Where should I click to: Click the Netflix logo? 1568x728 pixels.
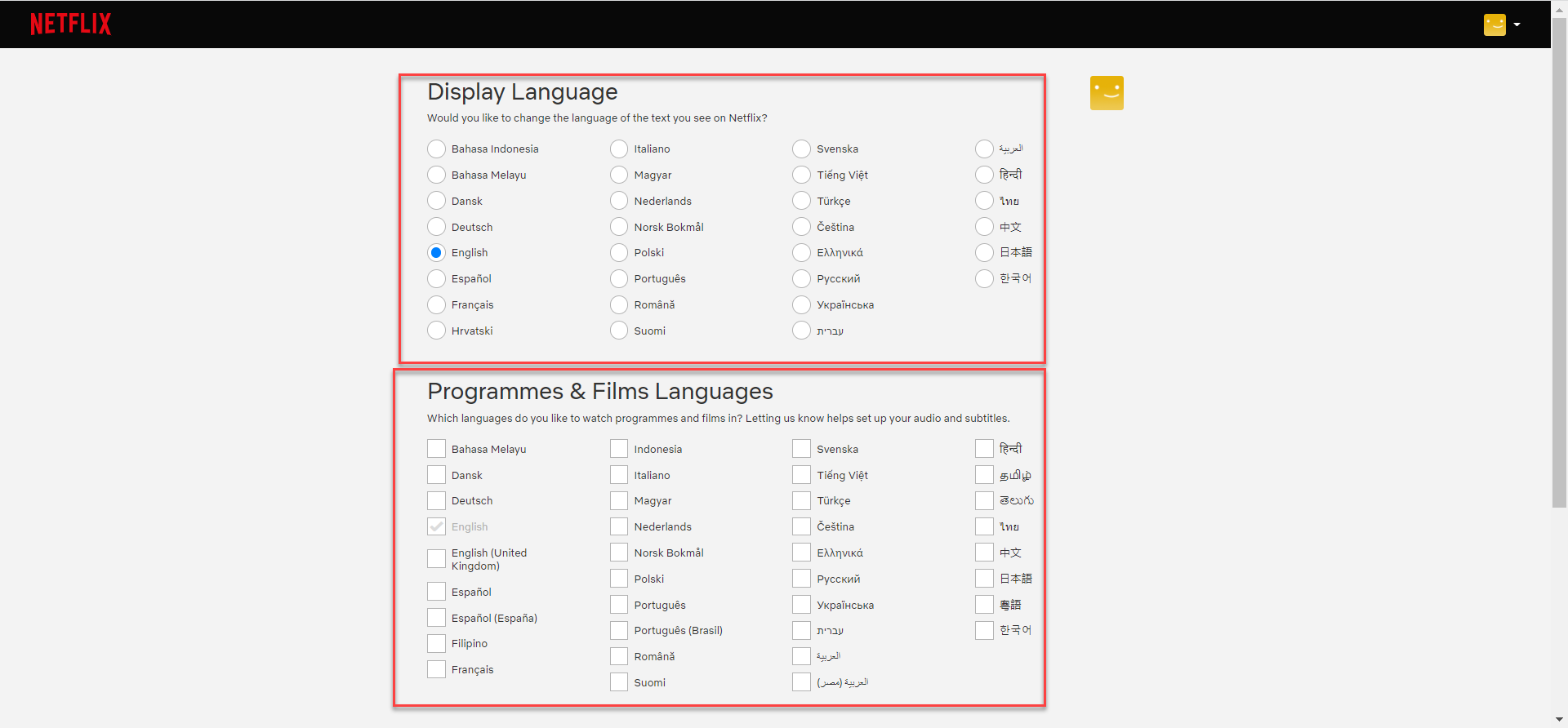pyautogui.click(x=70, y=24)
